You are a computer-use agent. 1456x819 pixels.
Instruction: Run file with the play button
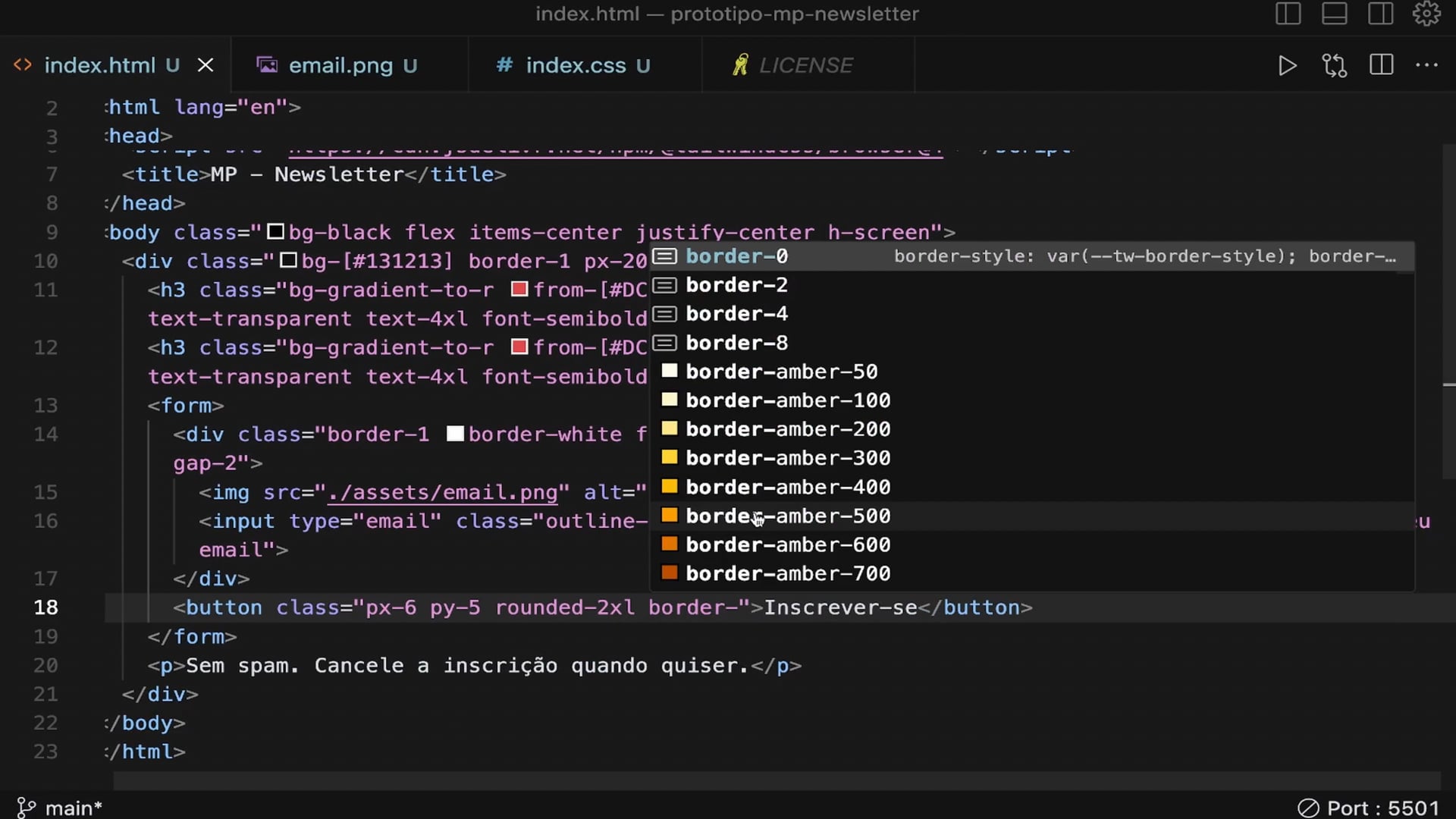click(1287, 66)
